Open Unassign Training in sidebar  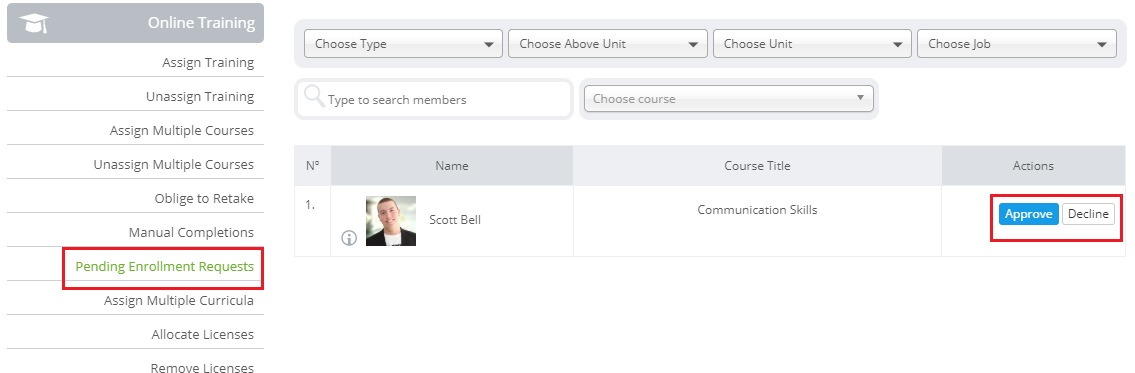click(x=200, y=96)
